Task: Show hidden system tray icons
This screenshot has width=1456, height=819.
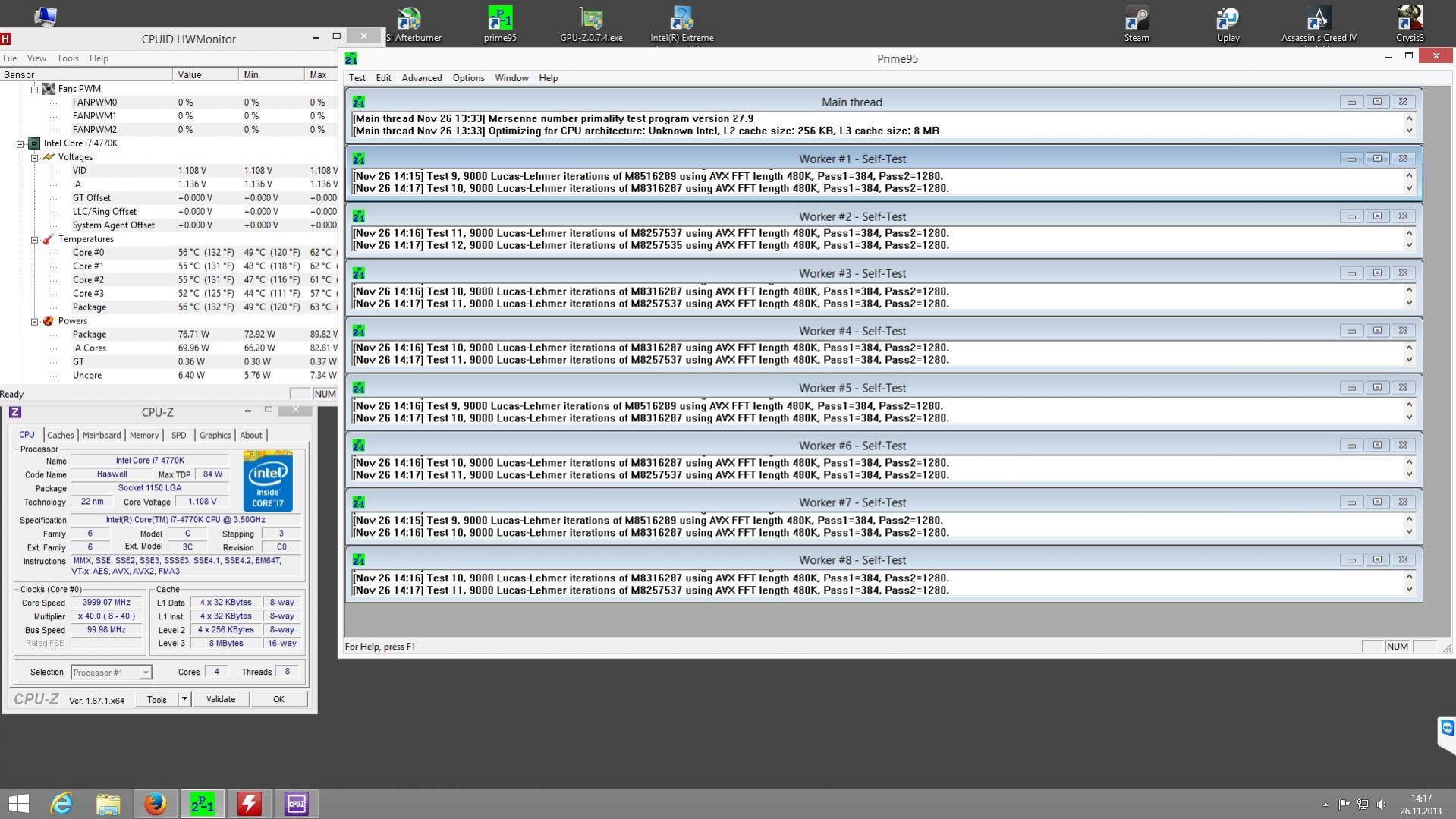Action: click(1325, 804)
